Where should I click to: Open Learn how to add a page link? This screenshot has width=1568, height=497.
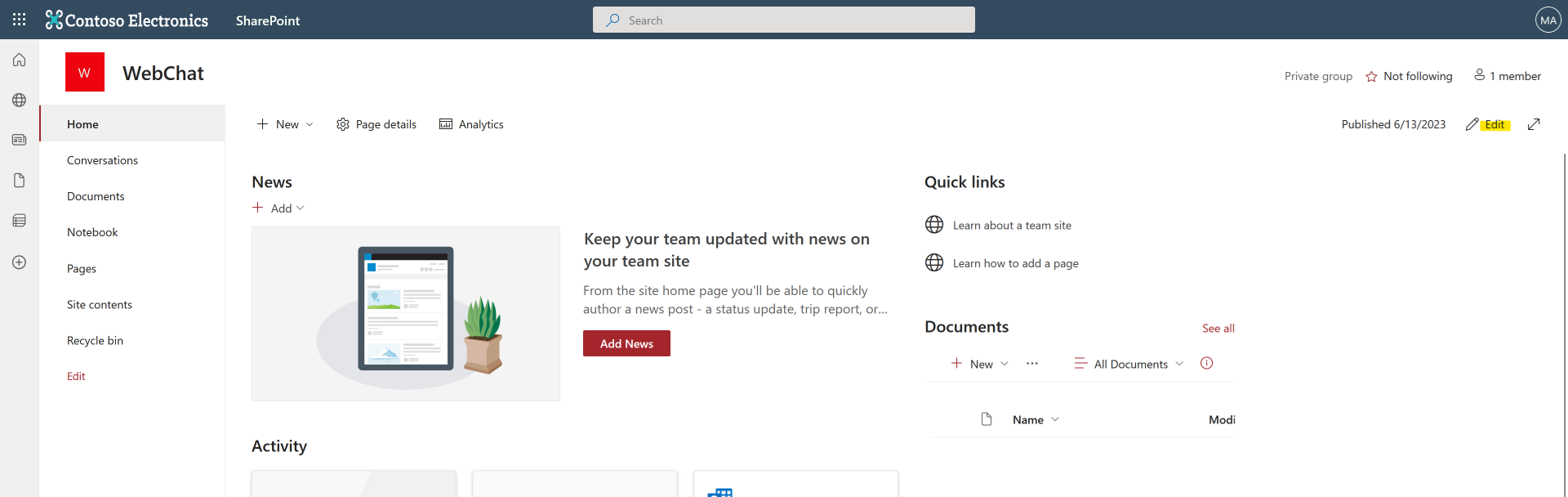point(1015,262)
